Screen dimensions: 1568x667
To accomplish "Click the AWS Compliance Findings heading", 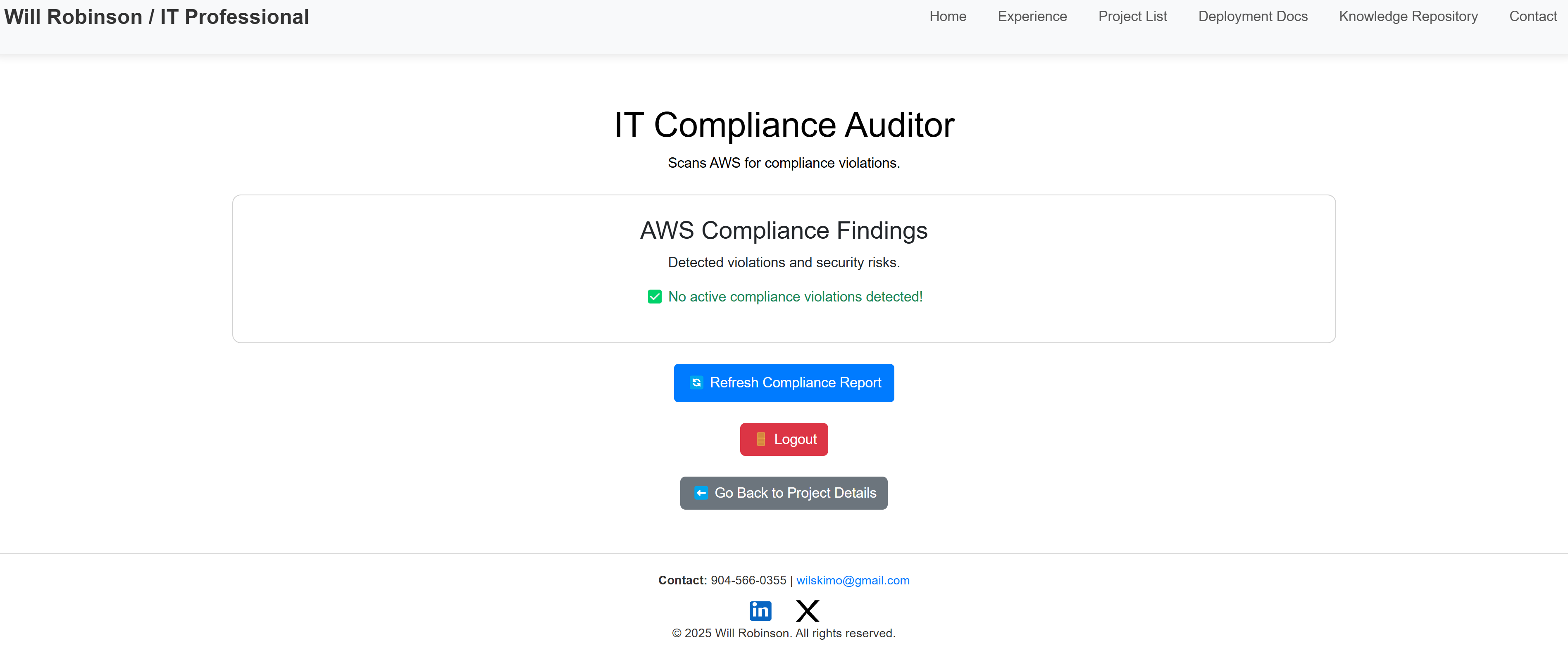I will coord(784,230).
